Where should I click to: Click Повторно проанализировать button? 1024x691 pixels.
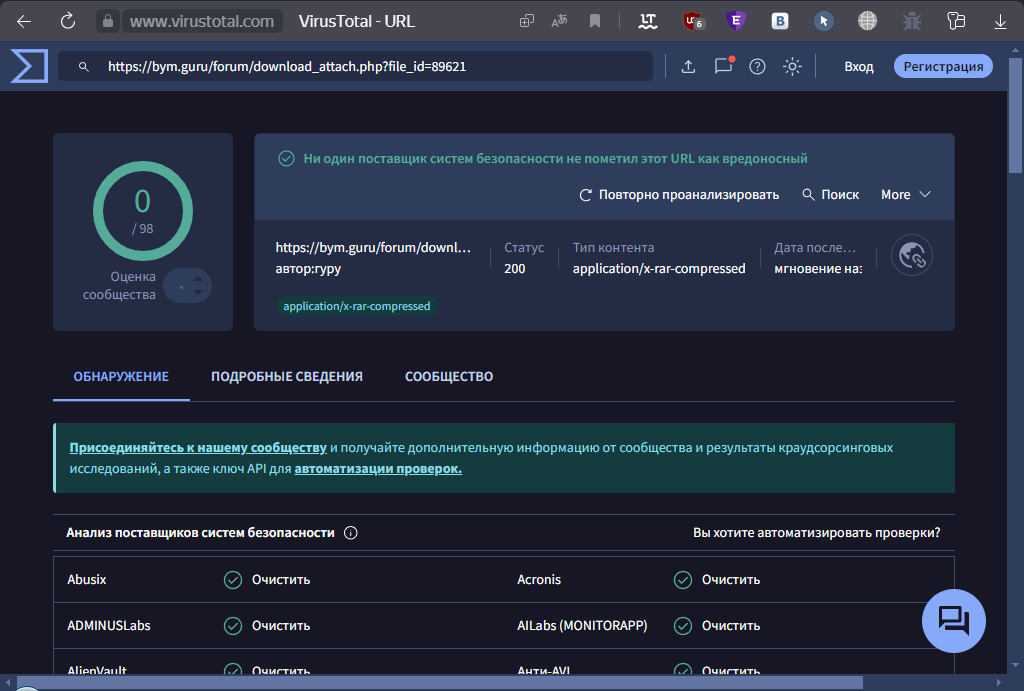coord(679,194)
